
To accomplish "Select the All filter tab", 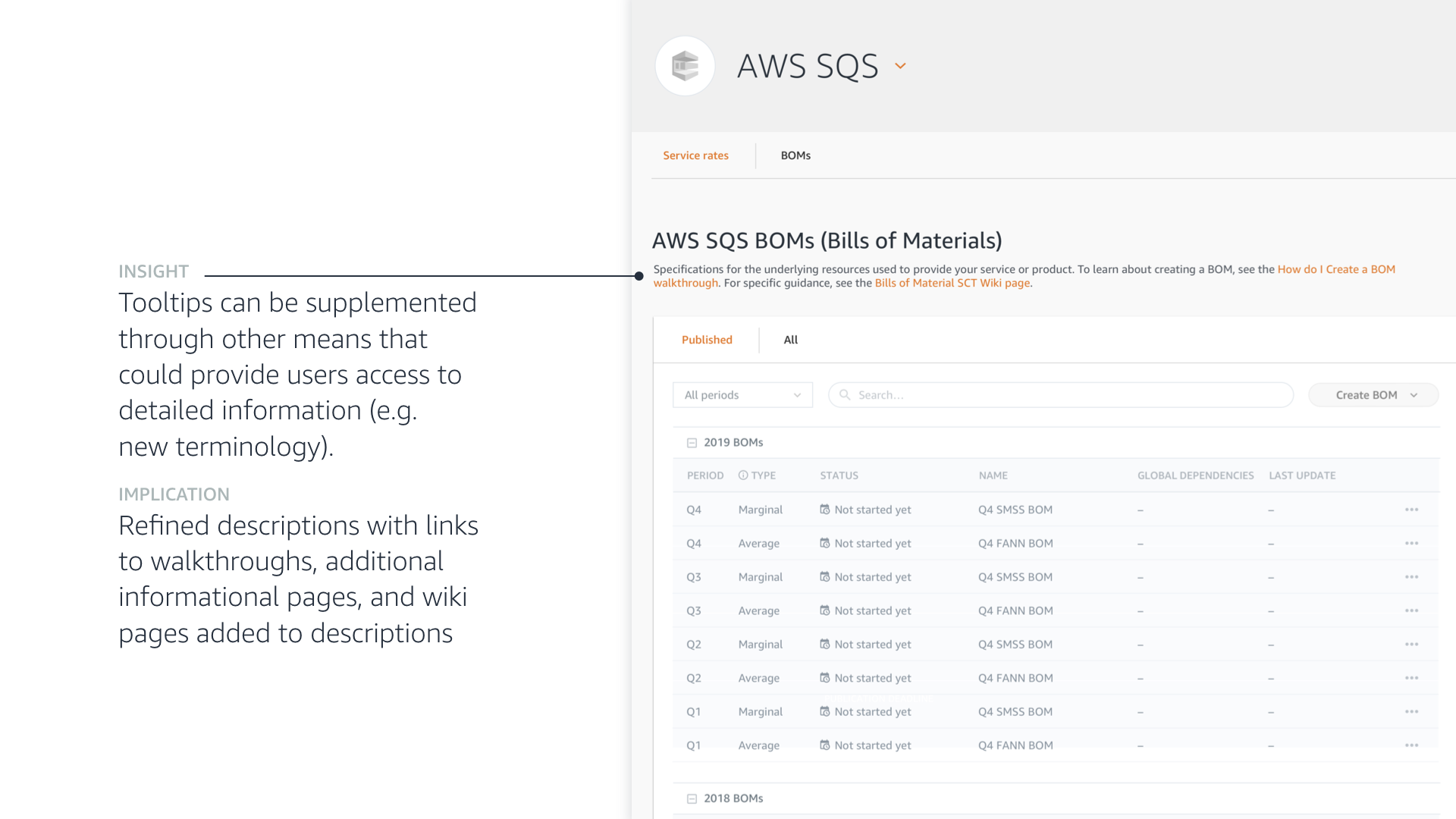I will [790, 340].
